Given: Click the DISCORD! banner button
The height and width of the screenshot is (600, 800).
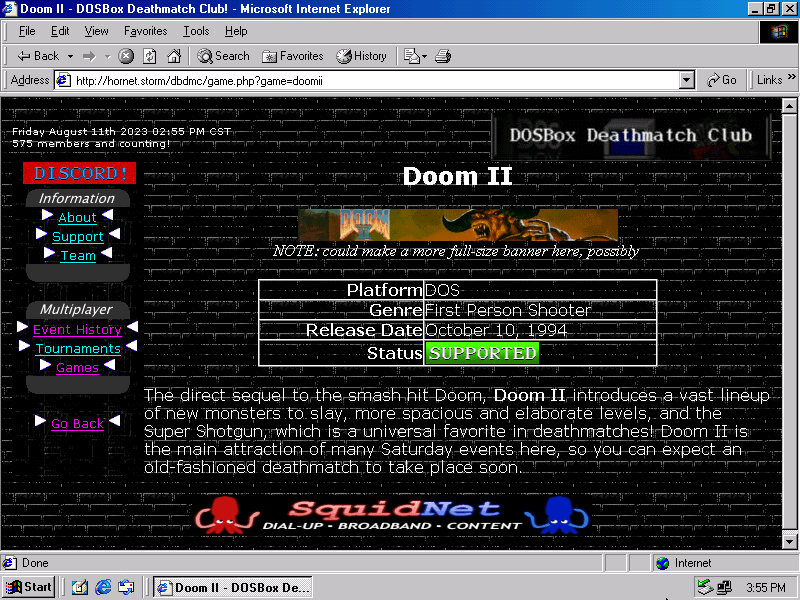Looking at the screenshot, I should tap(80, 173).
